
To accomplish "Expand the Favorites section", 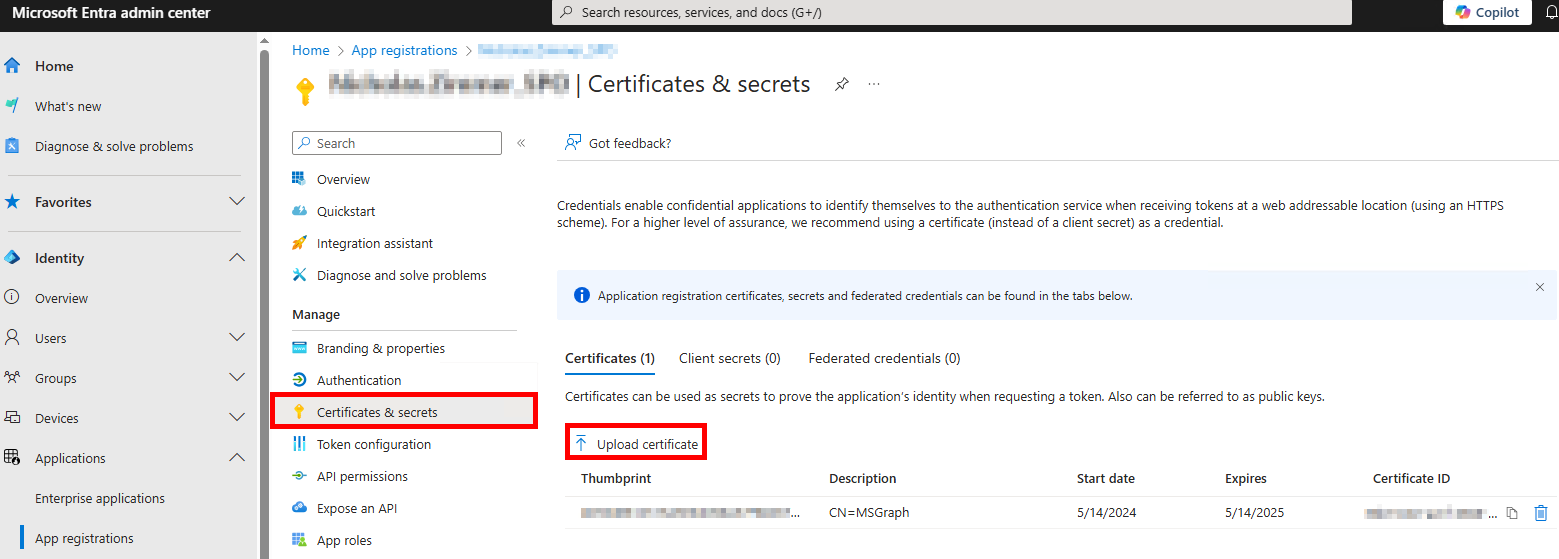I will point(237,202).
